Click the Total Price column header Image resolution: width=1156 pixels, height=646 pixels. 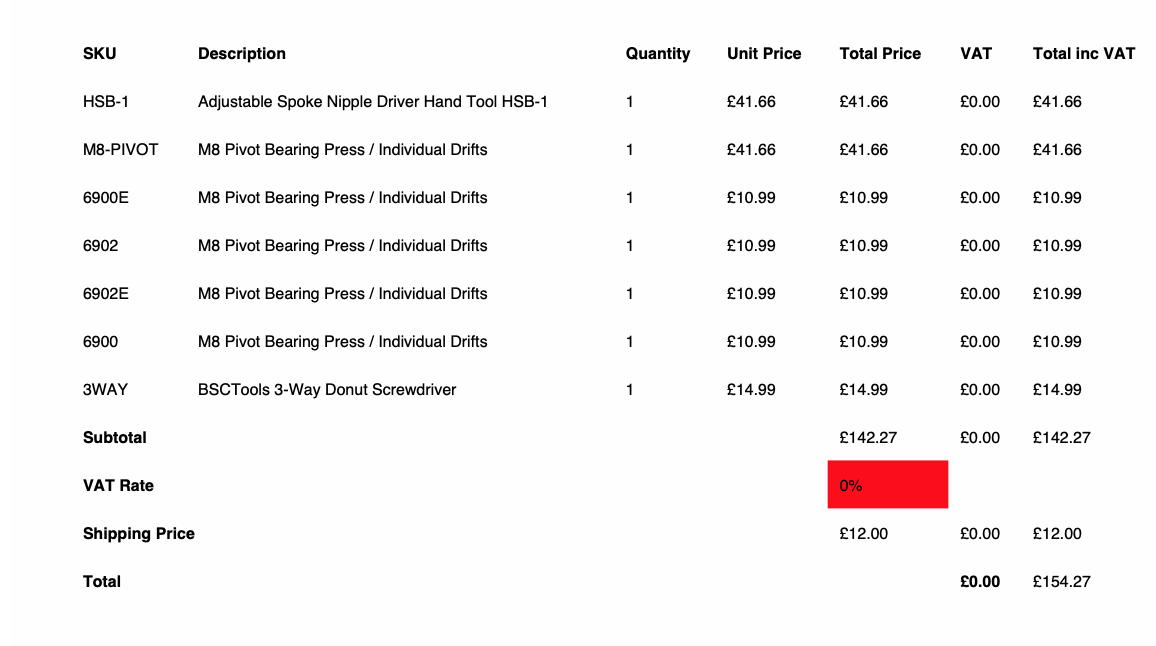[x=880, y=53]
